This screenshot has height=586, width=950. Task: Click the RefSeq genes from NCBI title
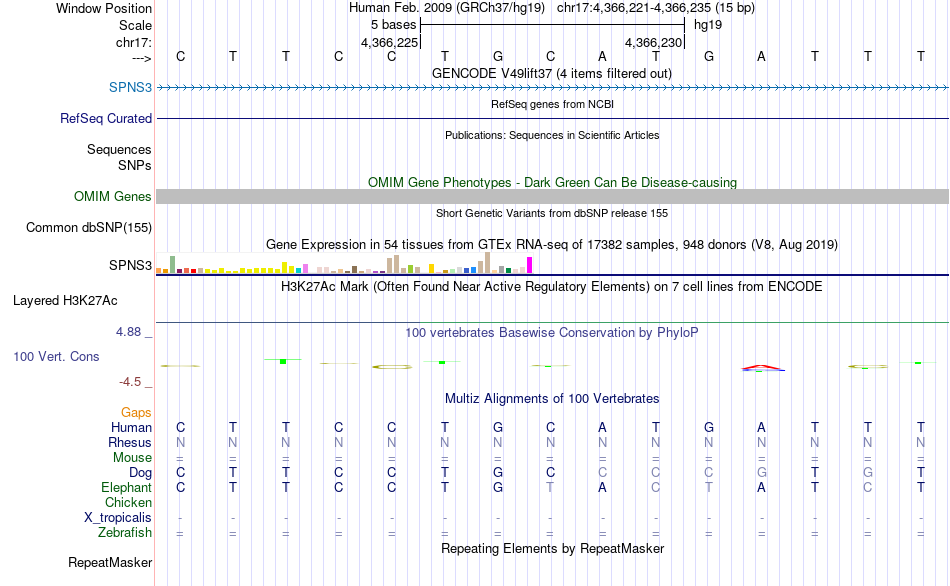coord(552,104)
